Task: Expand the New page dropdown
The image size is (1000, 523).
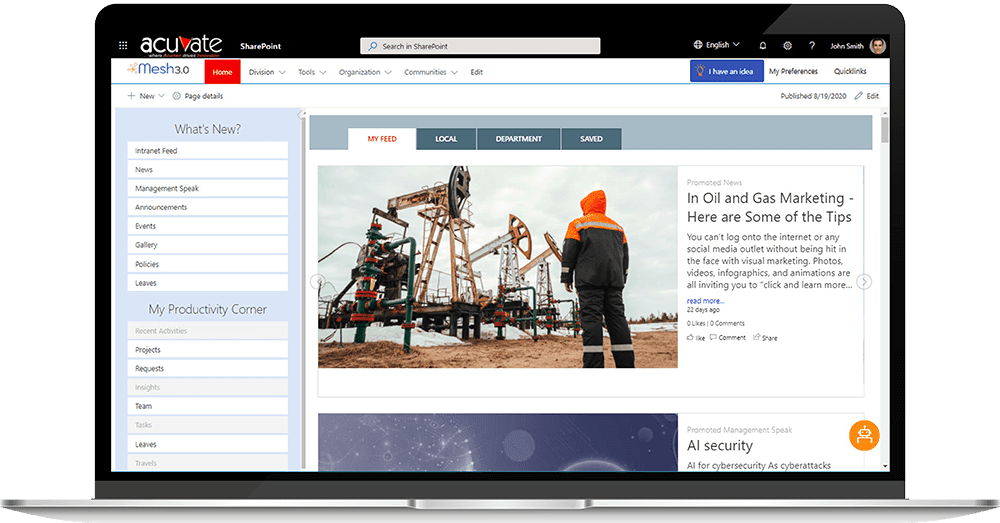Action: point(146,96)
